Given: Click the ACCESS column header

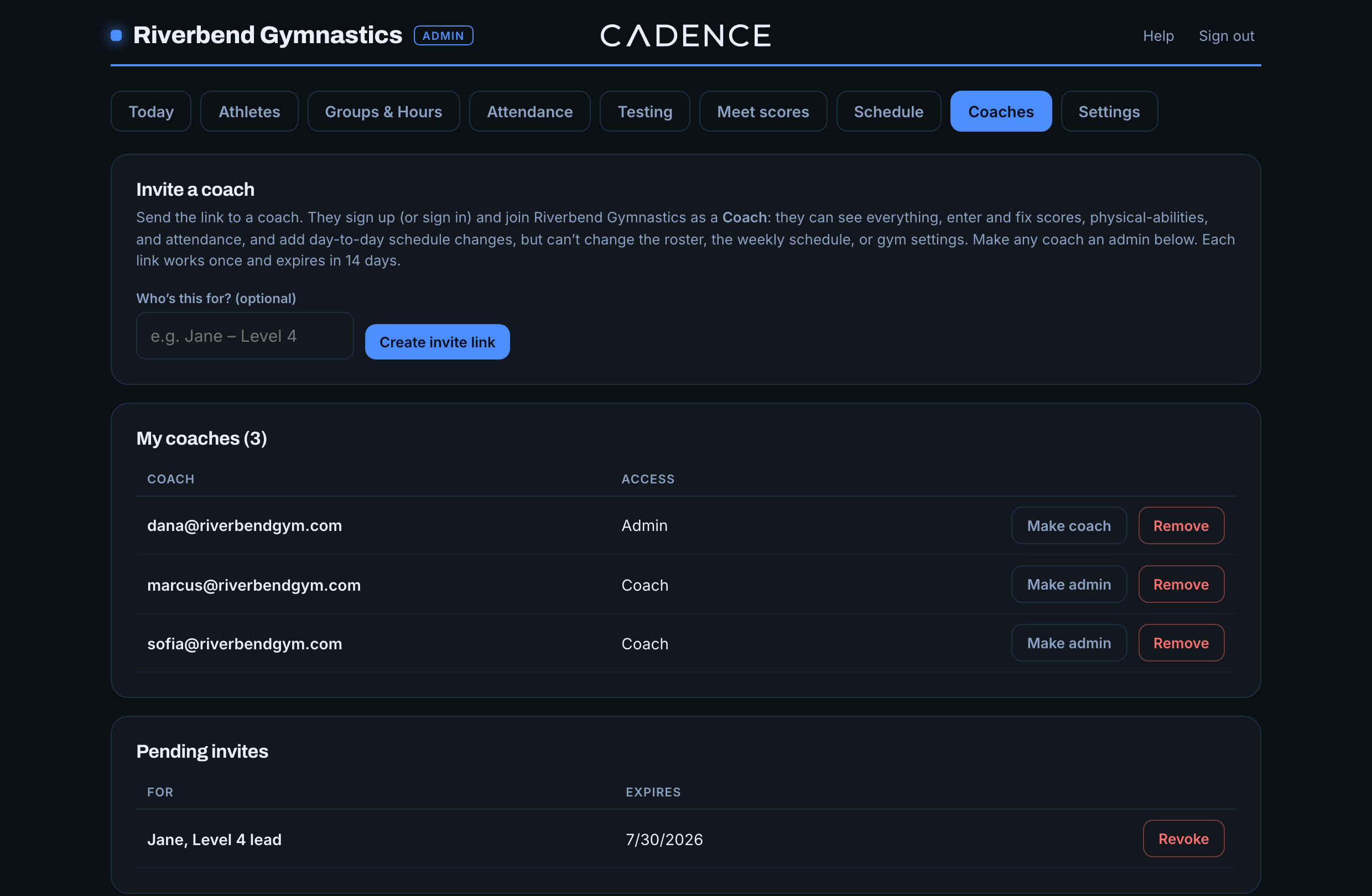Looking at the screenshot, I should pyautogui.click(x=647, y=479).
